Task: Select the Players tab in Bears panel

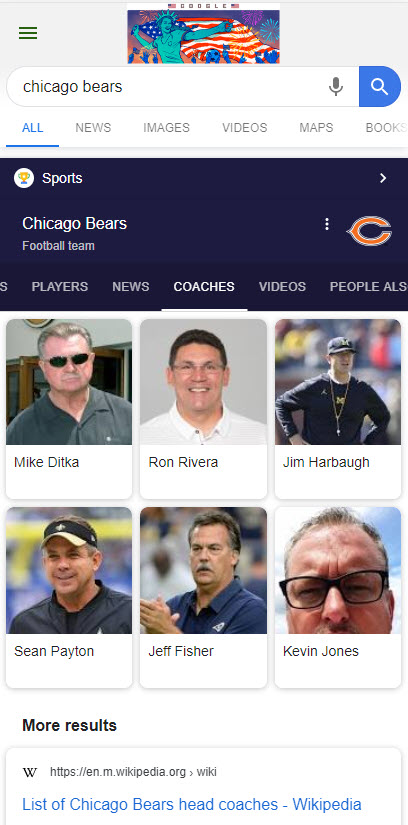Action: tap(59, 287)
